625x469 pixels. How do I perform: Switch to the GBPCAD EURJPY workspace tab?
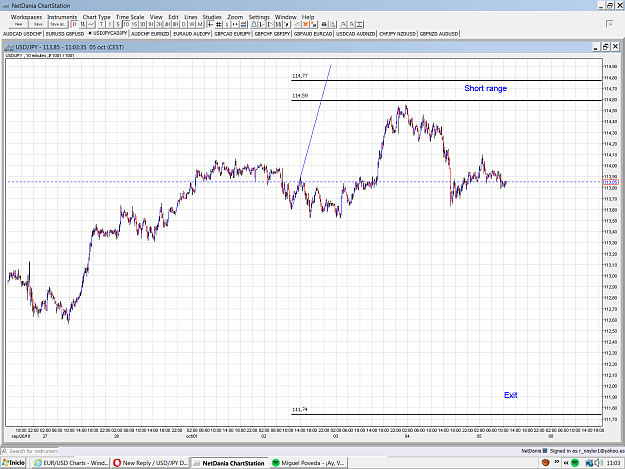tap(232, 34)
